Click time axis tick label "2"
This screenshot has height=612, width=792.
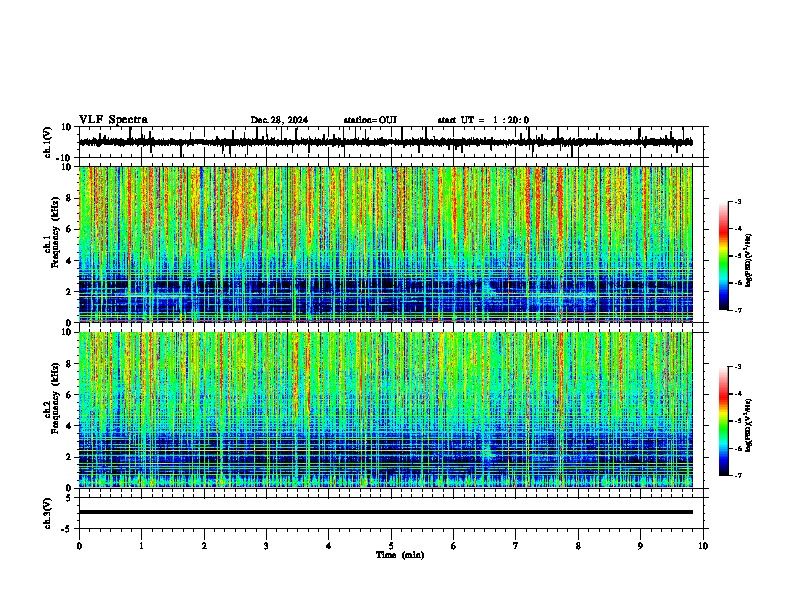point(204,546)
